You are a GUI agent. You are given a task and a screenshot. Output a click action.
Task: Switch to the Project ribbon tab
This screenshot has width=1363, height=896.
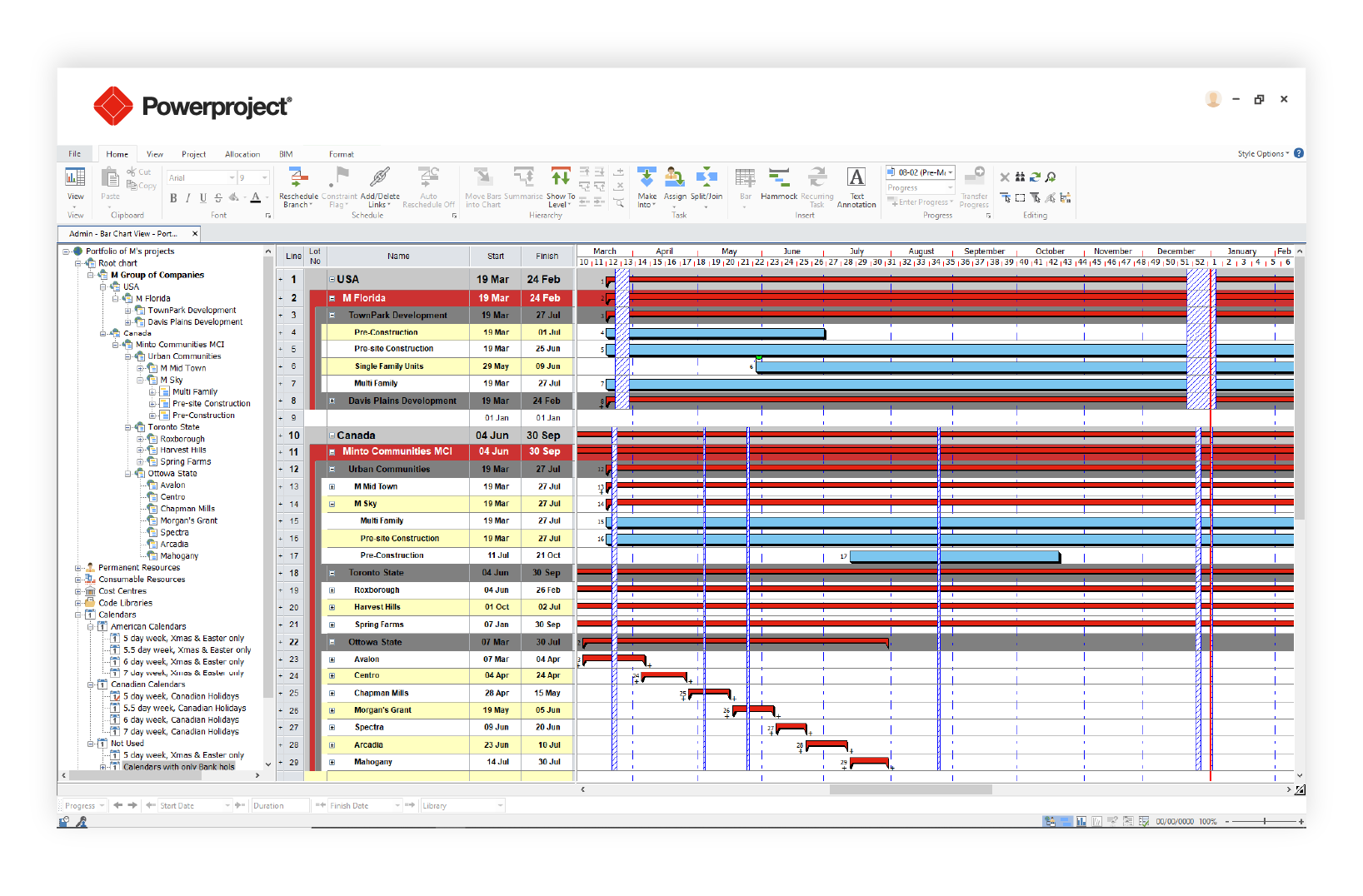click(x=193, y=154)
